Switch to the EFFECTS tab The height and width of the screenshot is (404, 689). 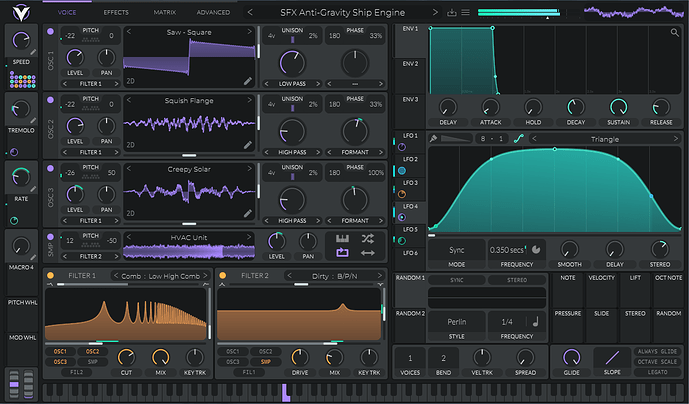pos(116,12)
